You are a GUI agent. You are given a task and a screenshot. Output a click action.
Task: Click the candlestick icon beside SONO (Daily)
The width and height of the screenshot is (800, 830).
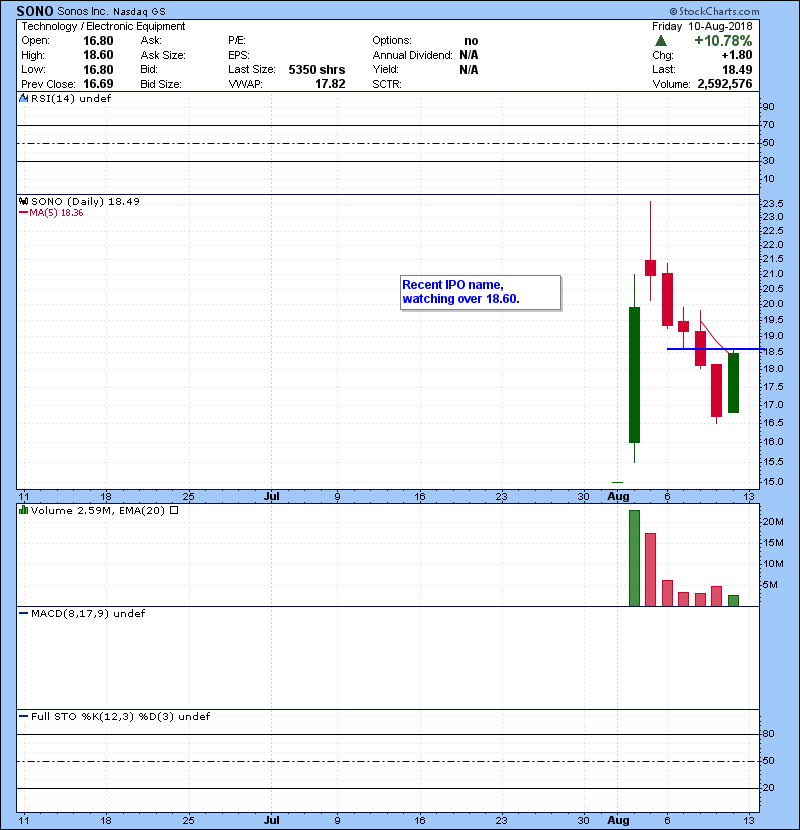coord(23,201)
